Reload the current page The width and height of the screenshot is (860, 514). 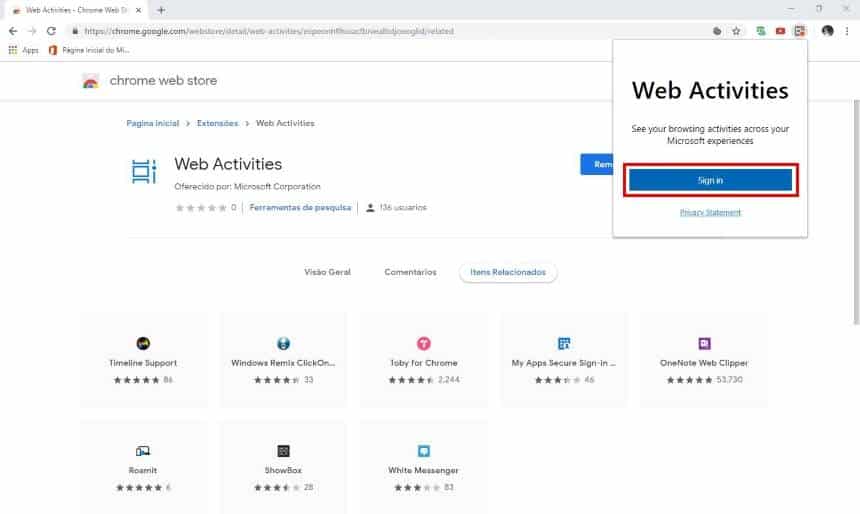pos(51,31)
